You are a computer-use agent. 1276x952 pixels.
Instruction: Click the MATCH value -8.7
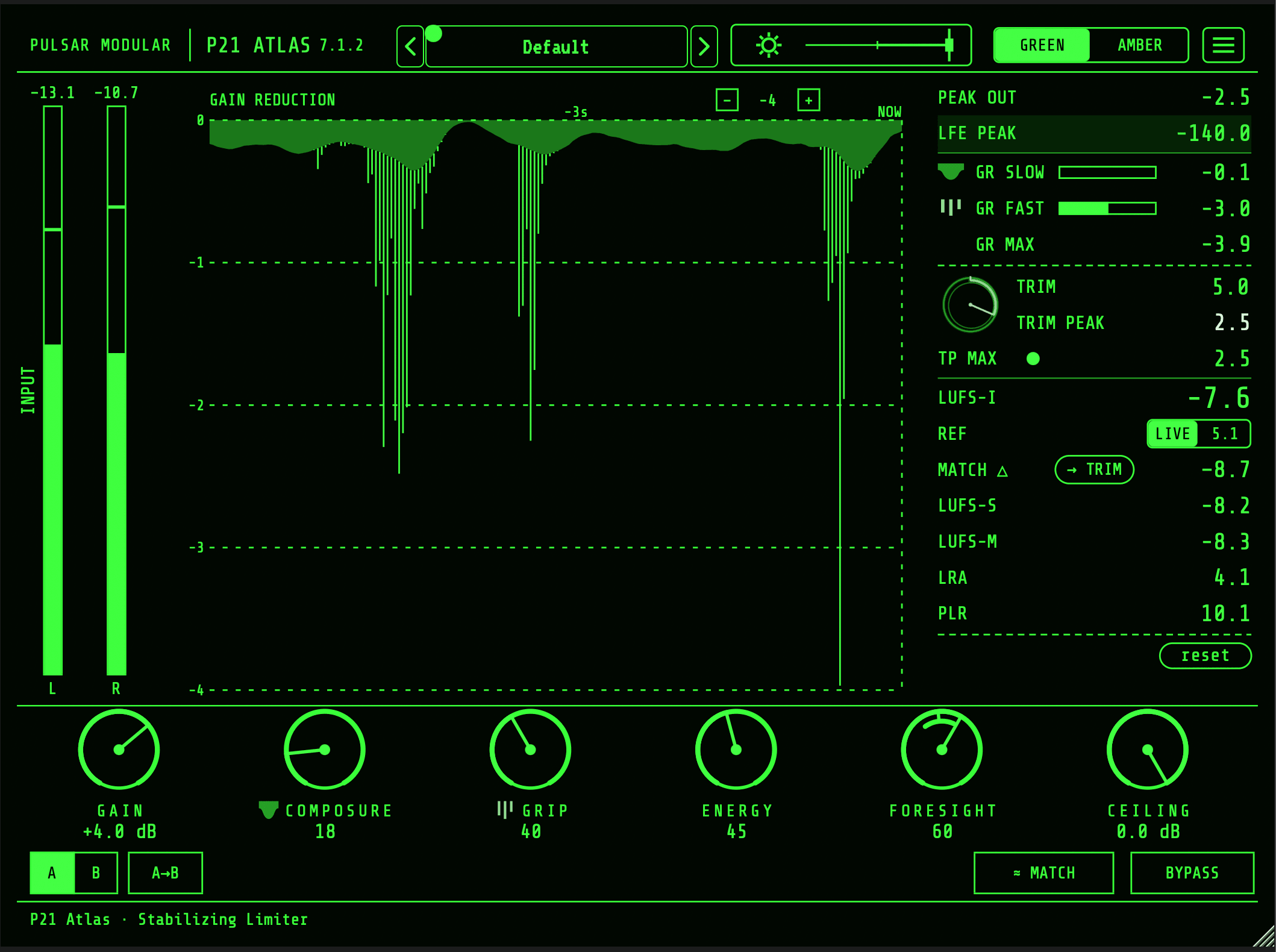pyautogui.click(x=1226, y=469)
